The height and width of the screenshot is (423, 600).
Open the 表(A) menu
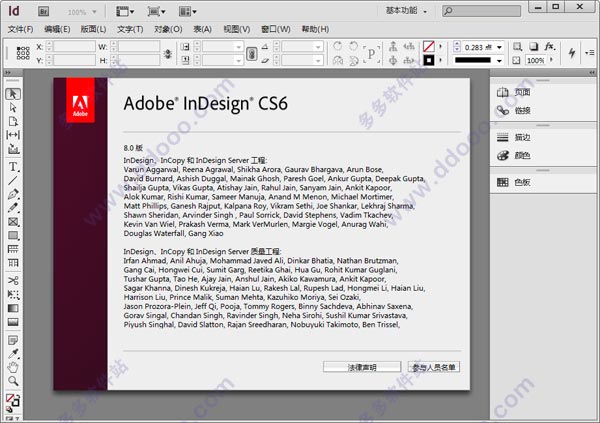pyautogui.click(x=202, y=29)
